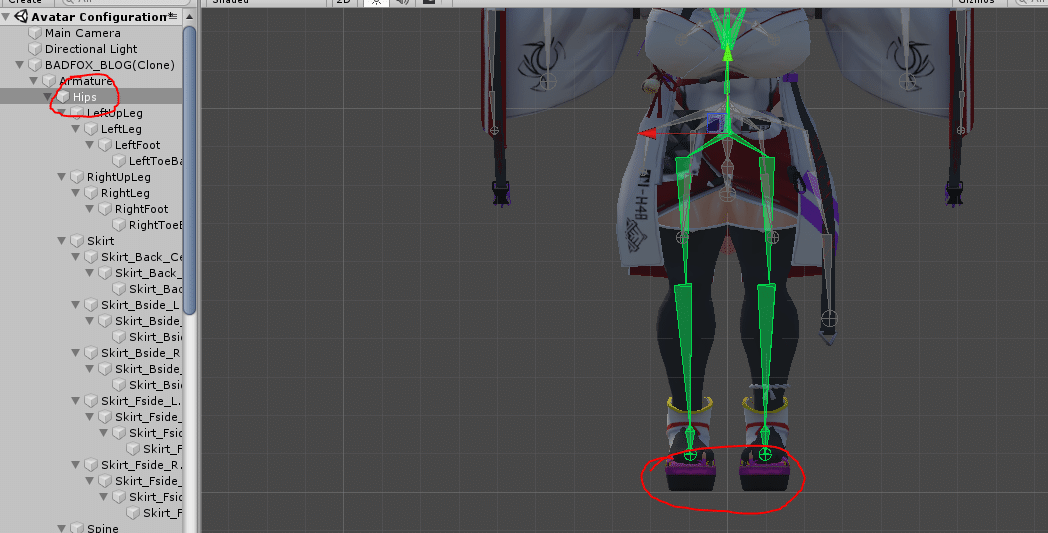The height and width of the screenshot is (533, 1048).
Task: Click the hierarchy vertical scrollbar thumb
Action: pos(190,170)
